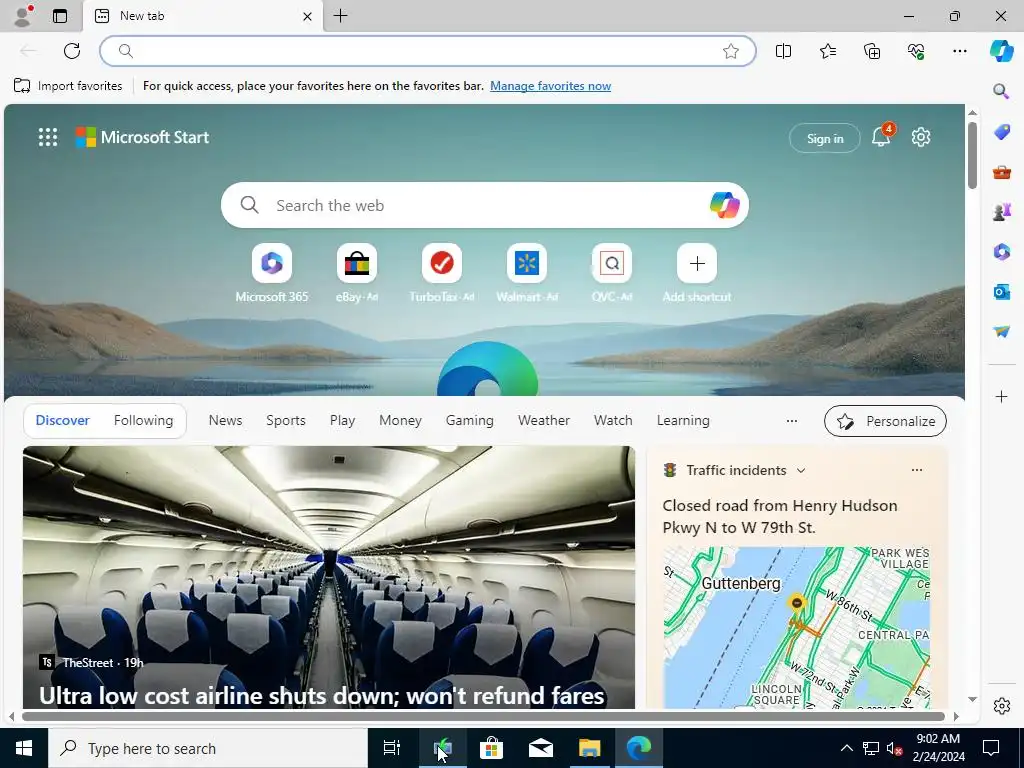Open sidebar Outlook icon
Viewport: 1024px width, 768px height.
click(x=1001, y=291)
